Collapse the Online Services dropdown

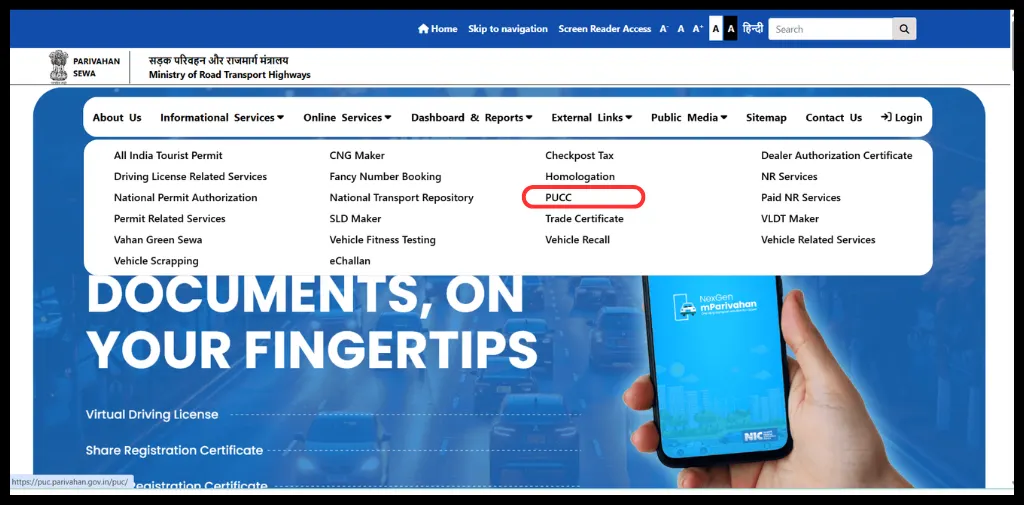click(347, 117)
